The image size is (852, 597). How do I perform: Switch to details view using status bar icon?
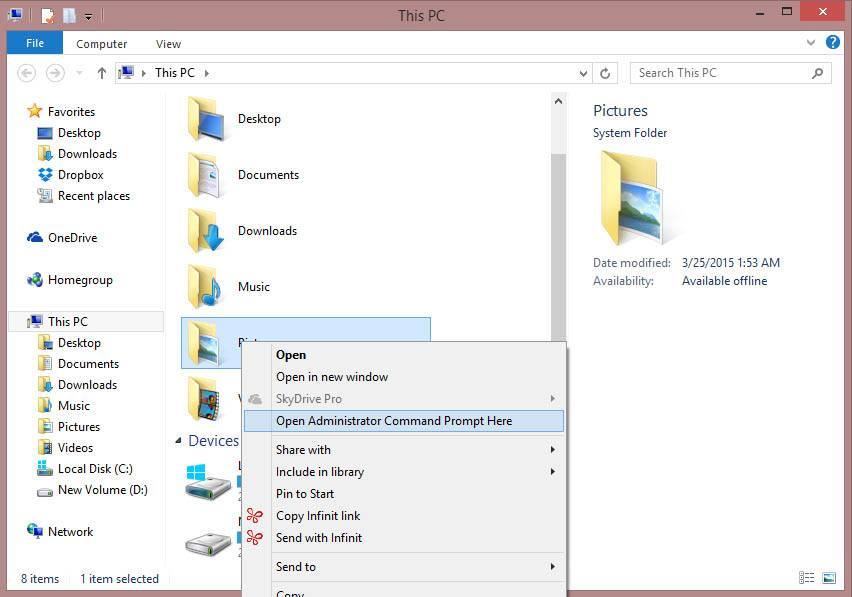(806, 578)
